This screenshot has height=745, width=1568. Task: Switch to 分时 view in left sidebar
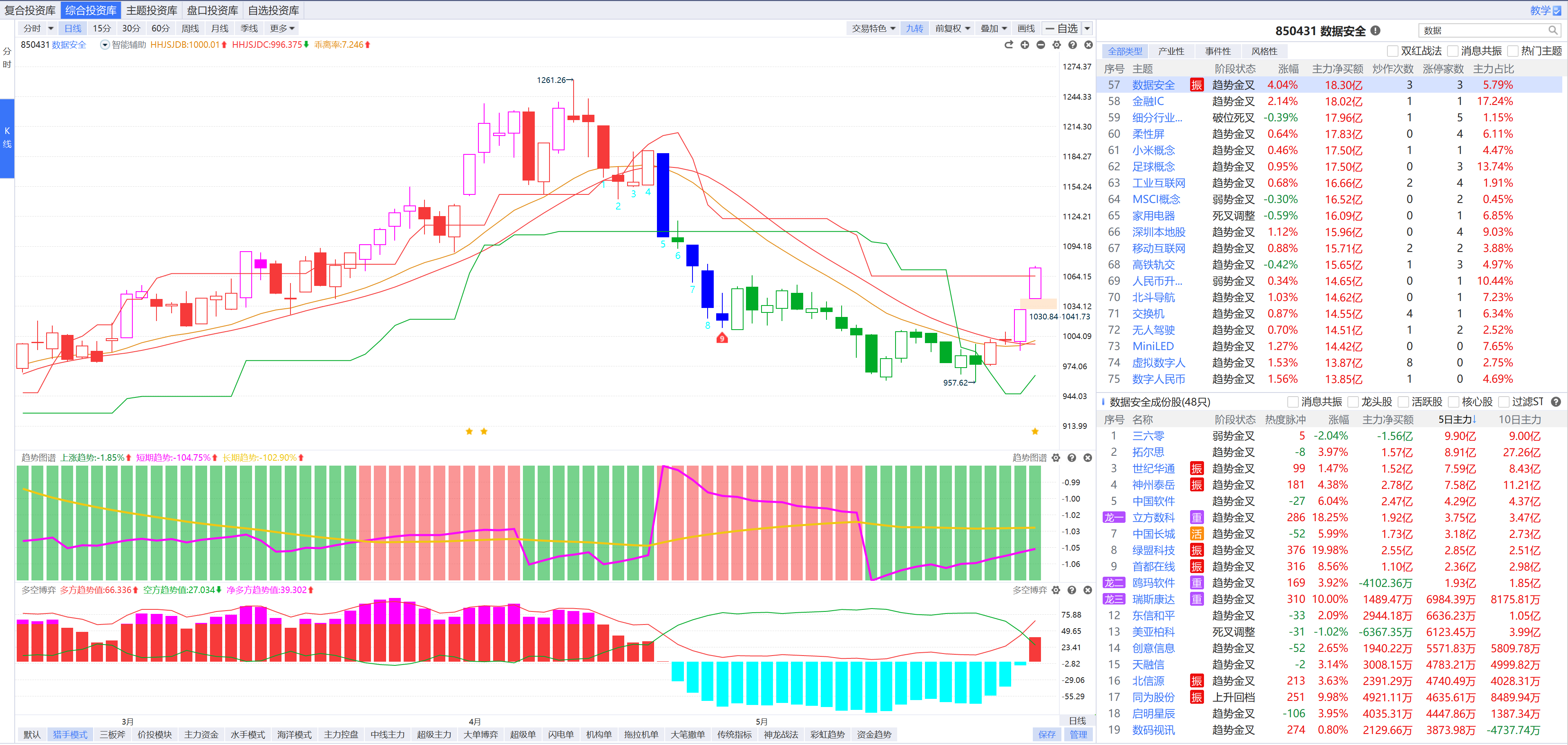7,58
